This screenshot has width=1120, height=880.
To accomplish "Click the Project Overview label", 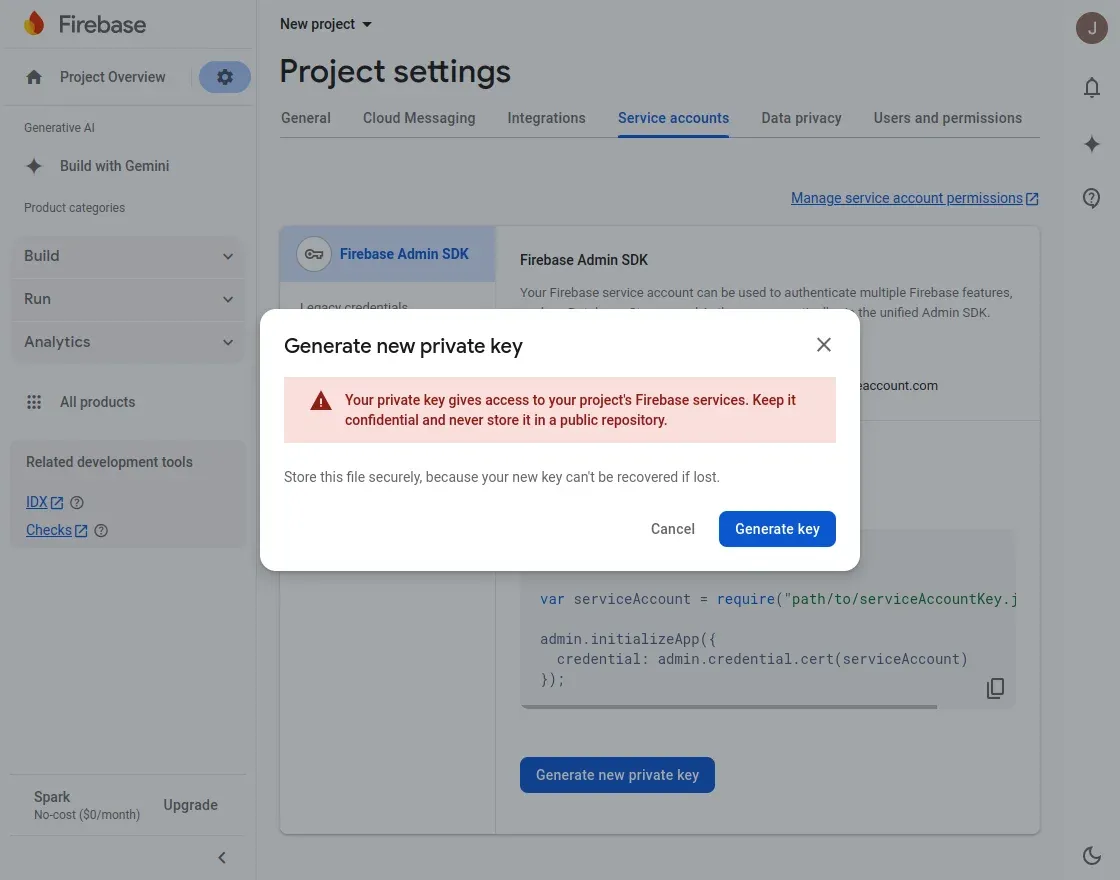I will 113,77.
